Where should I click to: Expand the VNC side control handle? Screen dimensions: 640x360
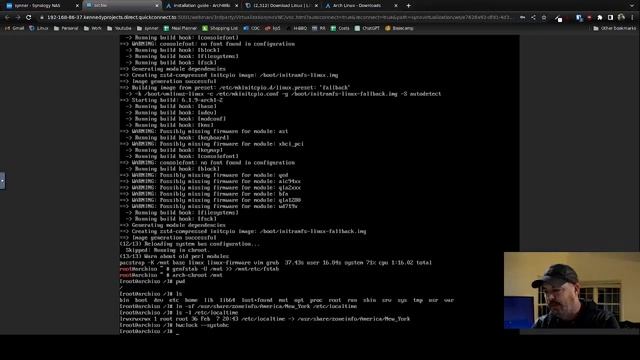tap(2, 180)
